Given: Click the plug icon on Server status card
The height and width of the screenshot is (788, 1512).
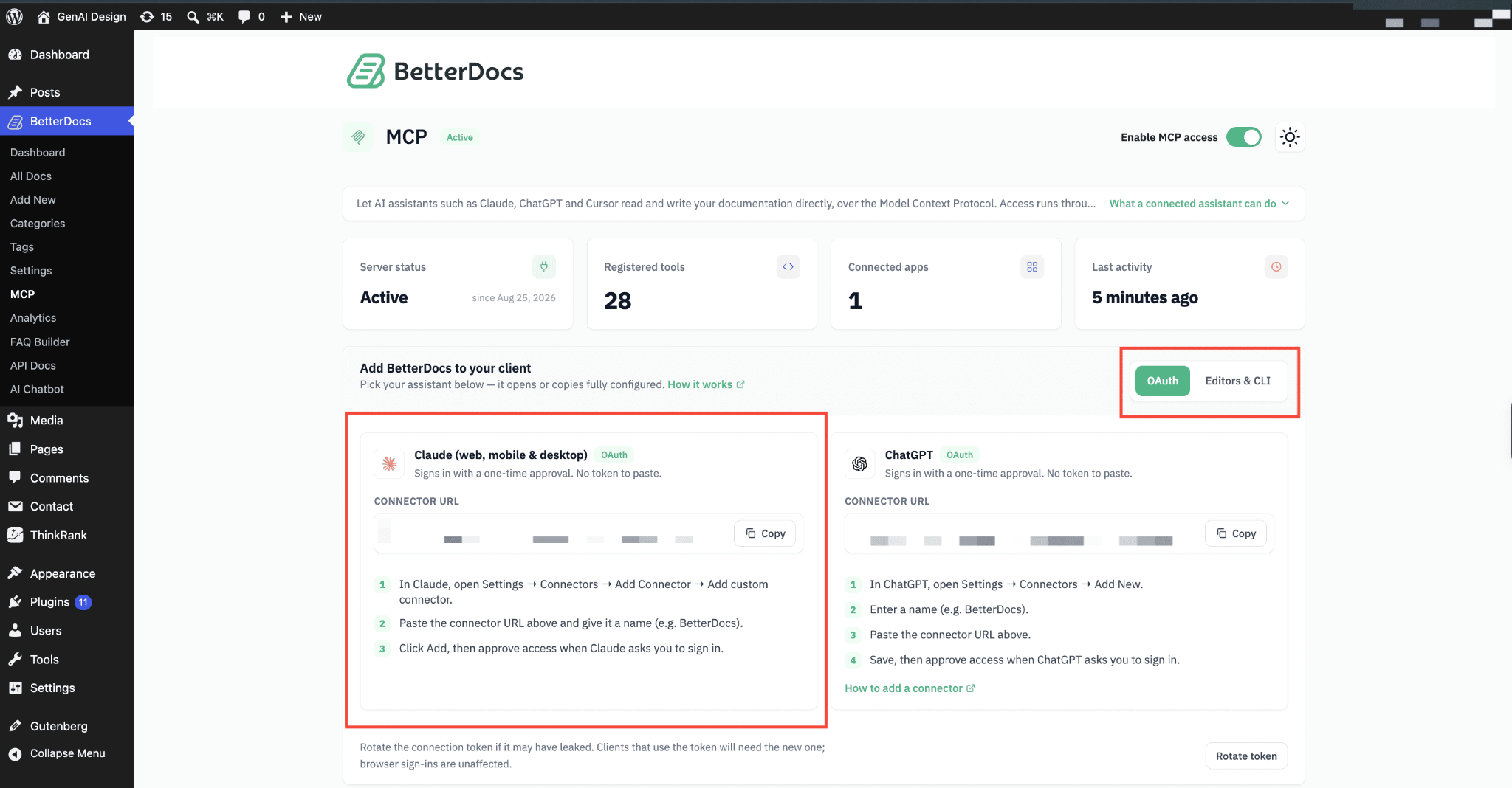Looking at the screenshot, I should tap(544, 266).
